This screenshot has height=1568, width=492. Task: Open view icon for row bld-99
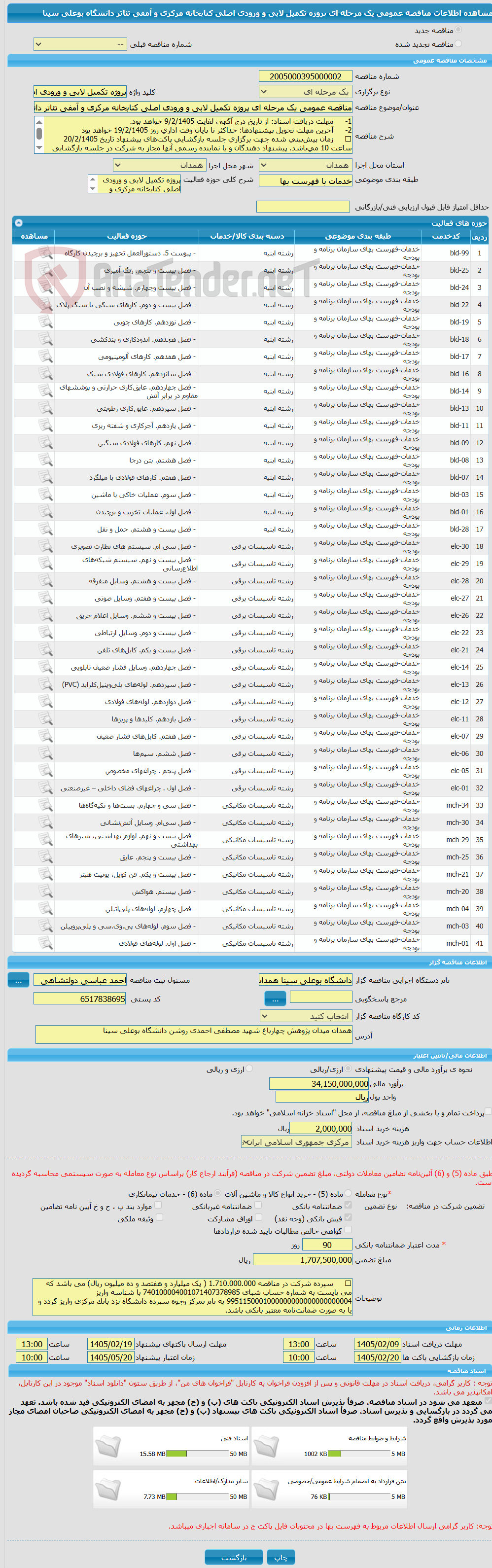tap(45, 252)
